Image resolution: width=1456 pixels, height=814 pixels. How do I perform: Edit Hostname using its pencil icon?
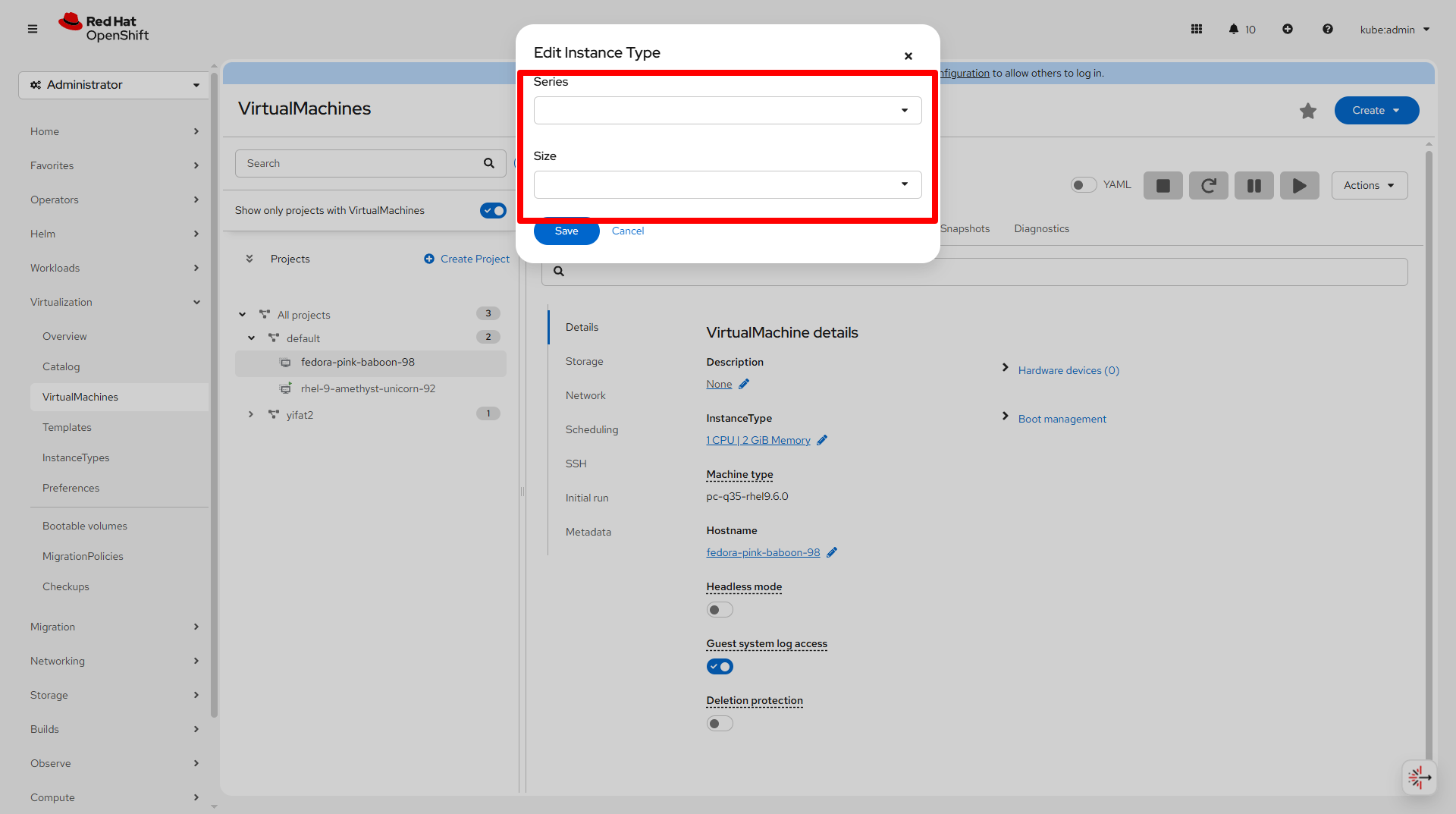pyautogui.click(x=832, y=552)
